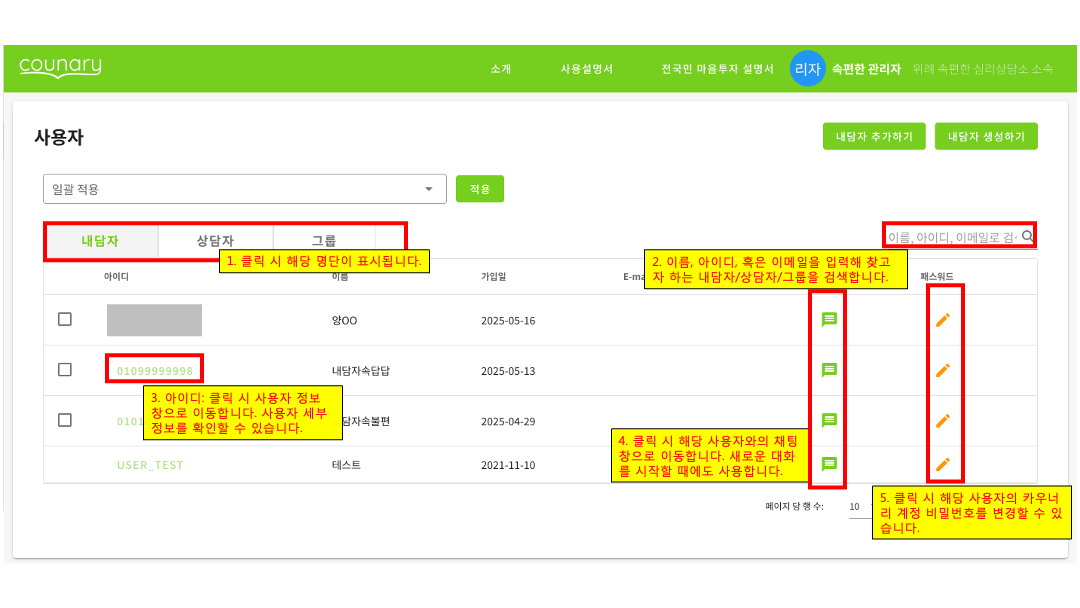Viewport: 1080px width, 608px height.
Task: Click the name cell 테스트
Action: [x=346, y=465]
